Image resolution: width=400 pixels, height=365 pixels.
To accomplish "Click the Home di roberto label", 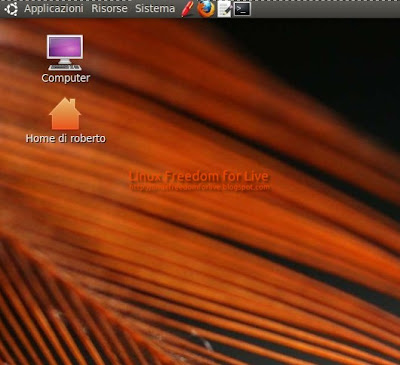I will (66, 138).
